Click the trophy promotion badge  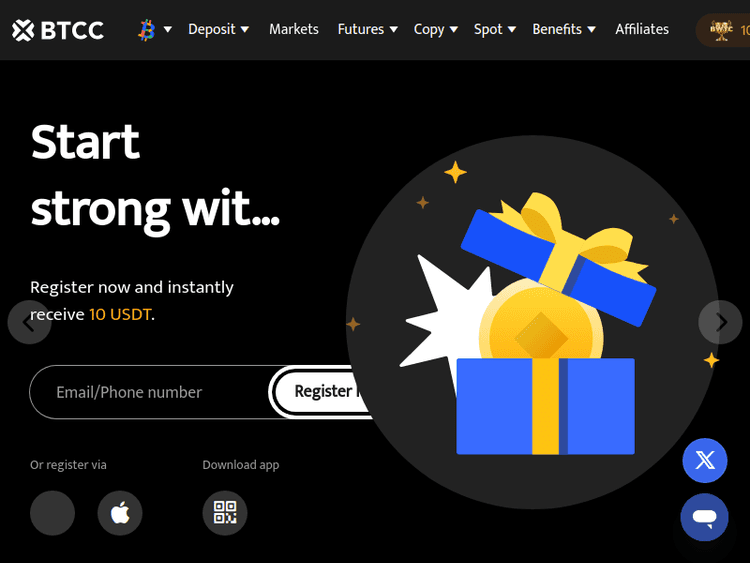click(723, 30)
